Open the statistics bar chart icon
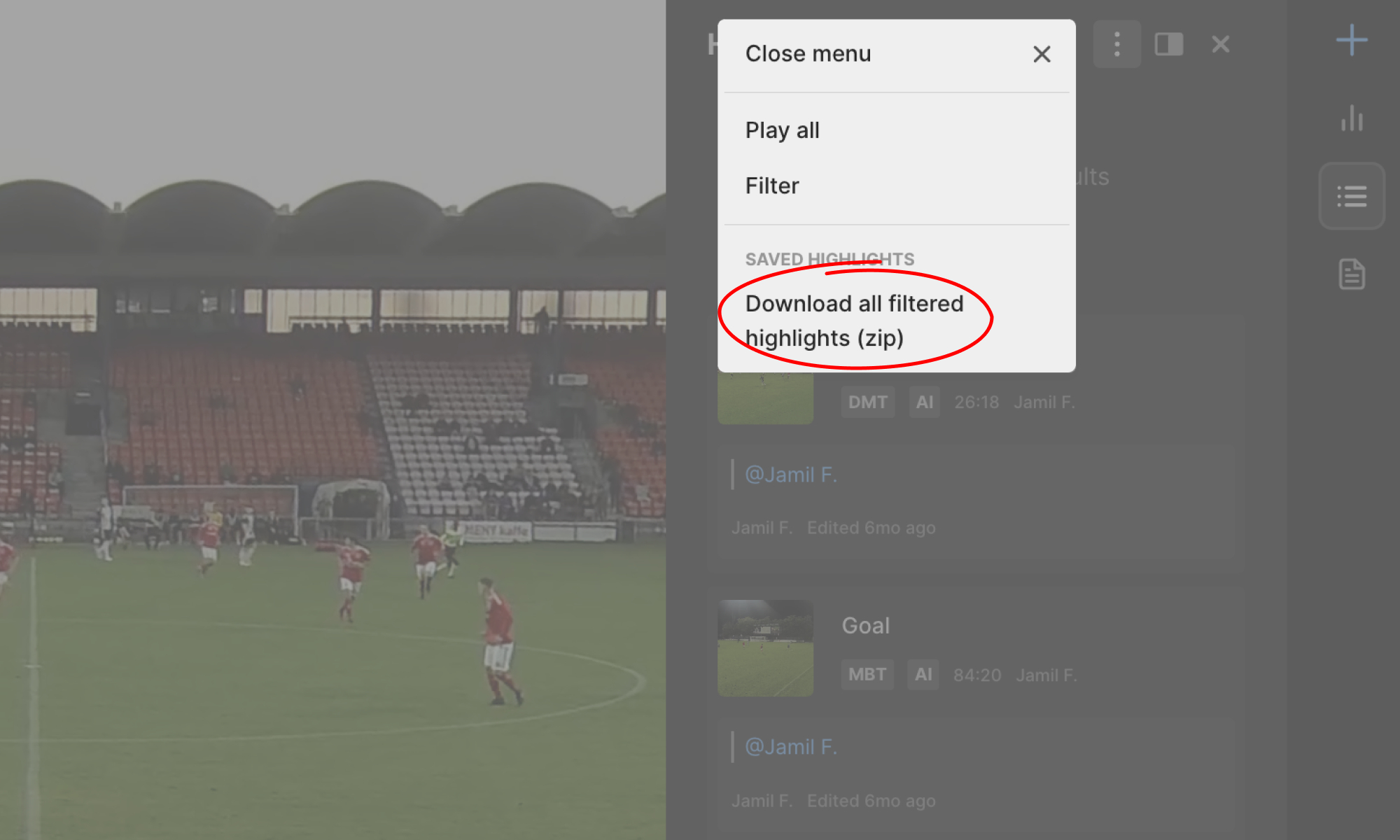The image size is (1400, 840). pos(1352,118)
